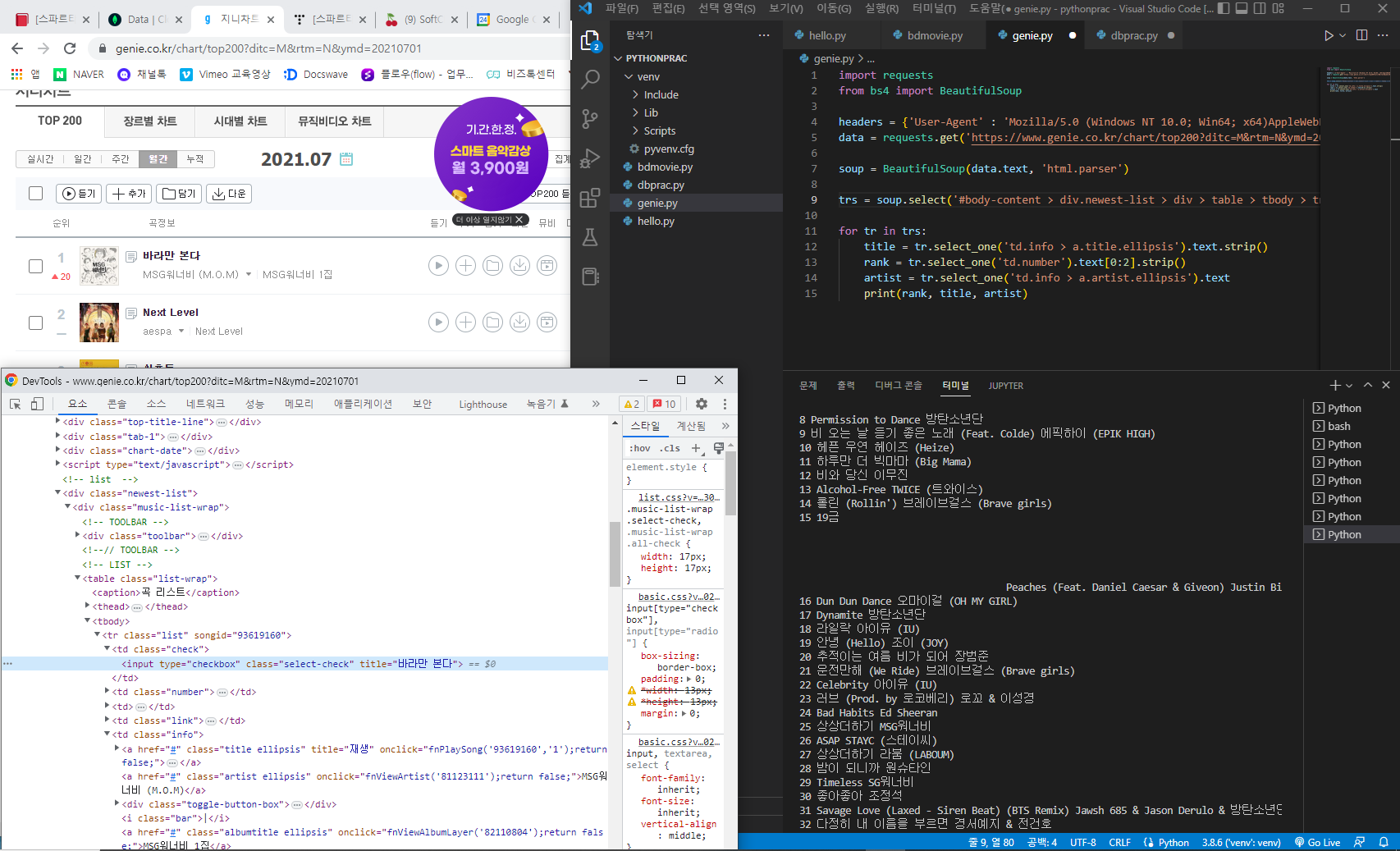
Task: Open the Chrome apps grid shortcut
Action: pyautogui.click(x=16, y=74)
